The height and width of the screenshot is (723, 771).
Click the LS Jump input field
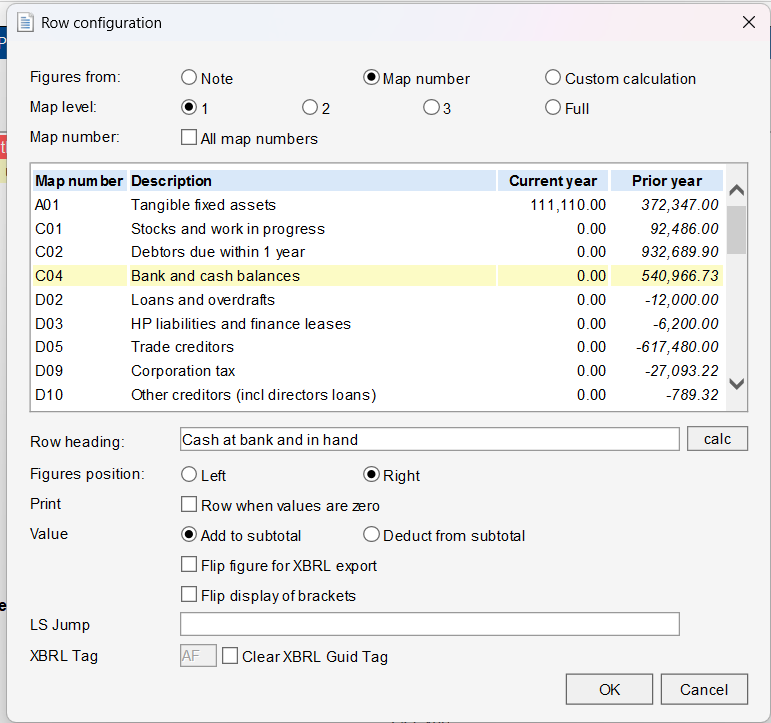point(430,624)
